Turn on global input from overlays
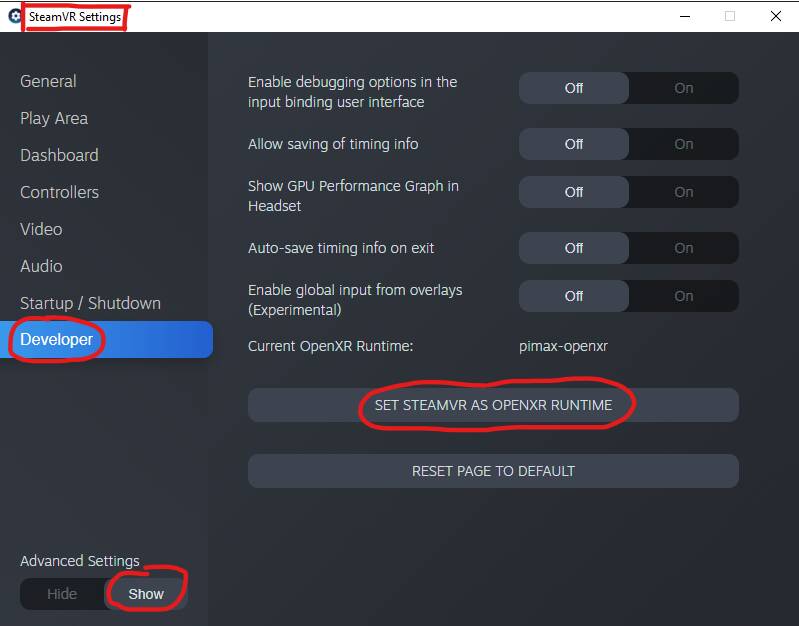 click(683, 296)
